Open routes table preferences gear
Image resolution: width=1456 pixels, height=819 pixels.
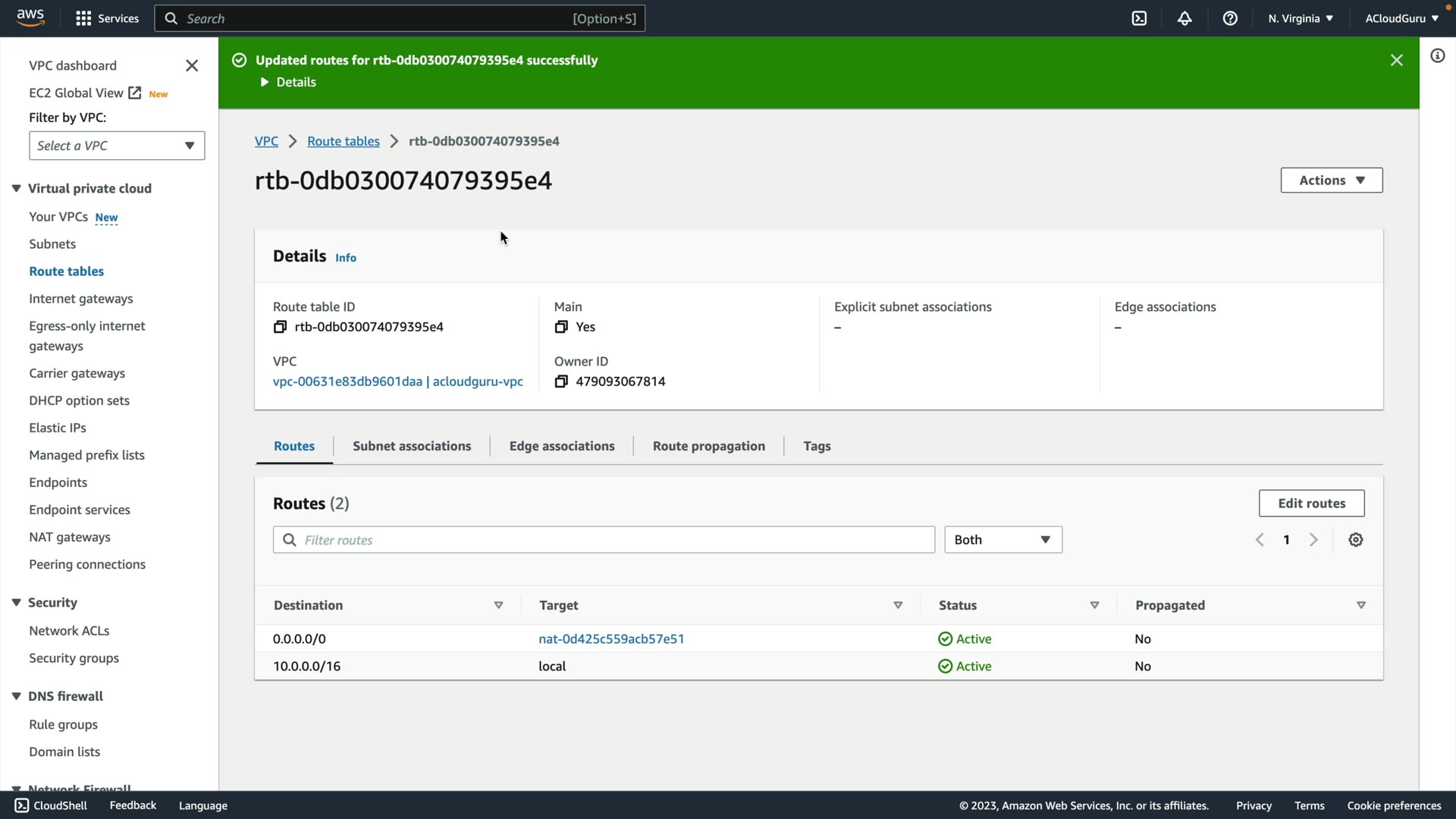(1356, 540)
